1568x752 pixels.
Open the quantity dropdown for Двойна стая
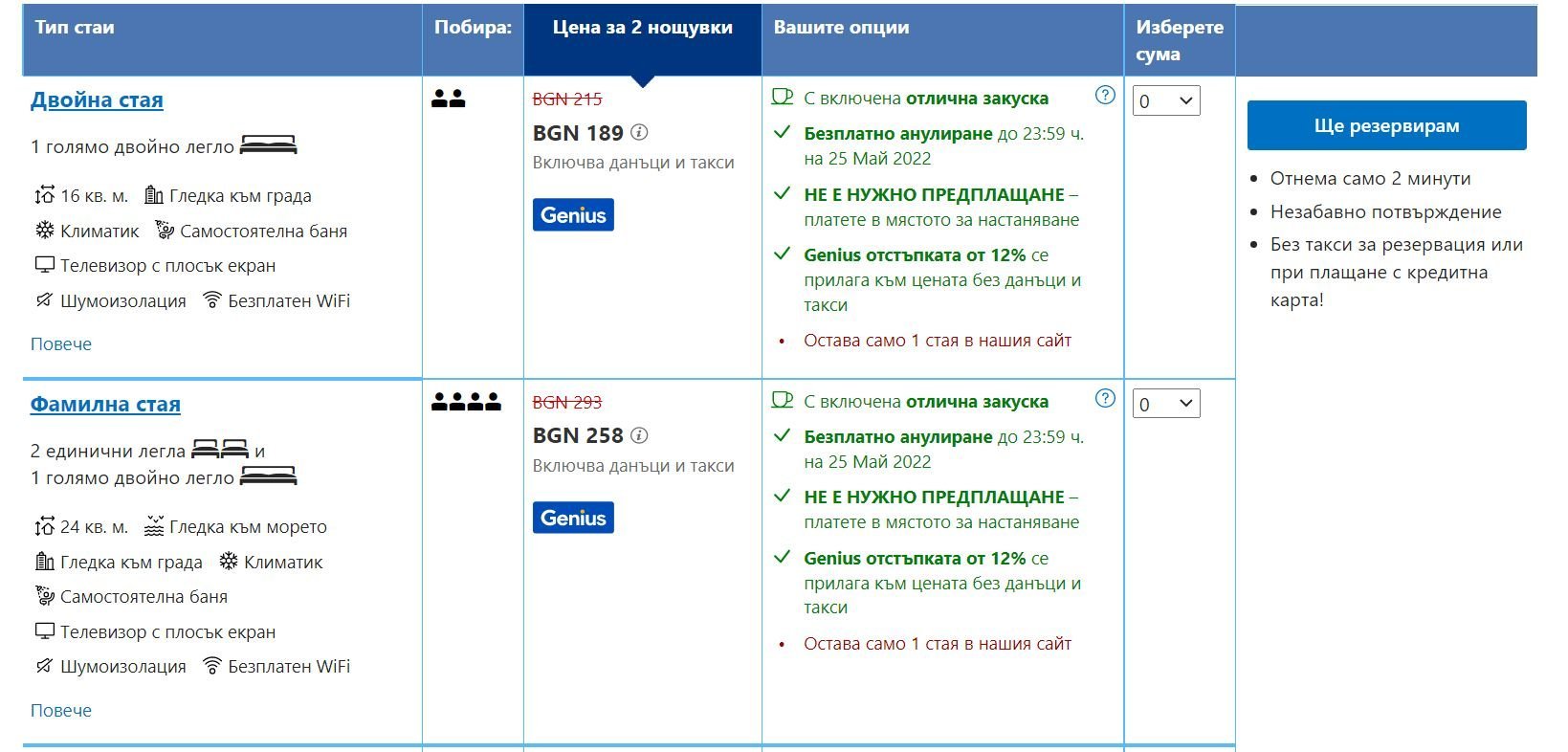pos(1166,100)
